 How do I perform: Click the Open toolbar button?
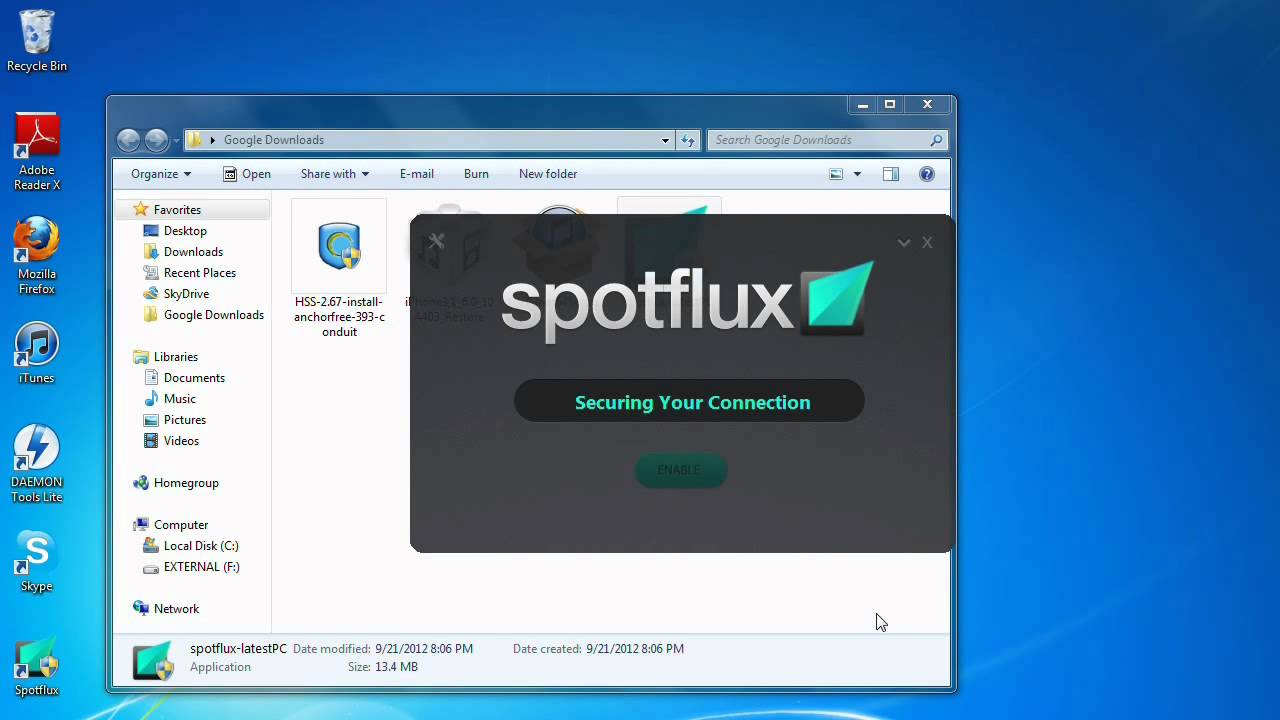[x=247, y=174]
